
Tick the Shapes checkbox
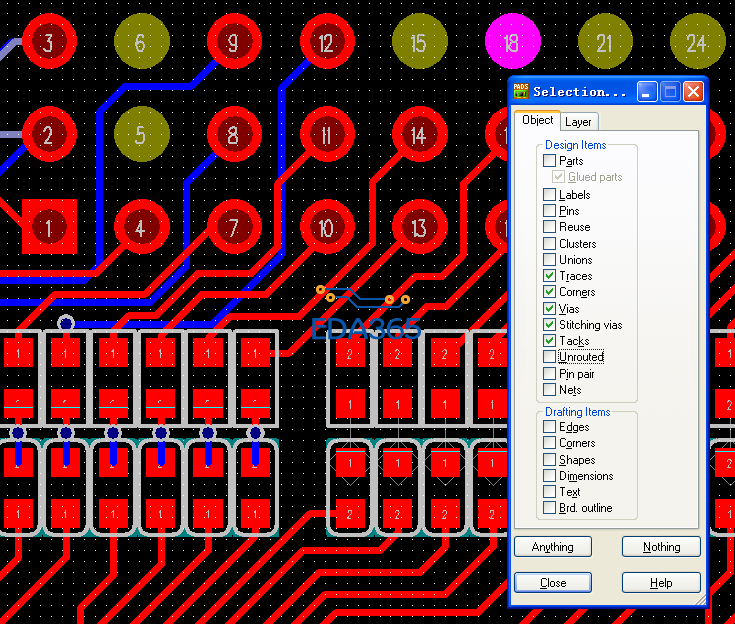point(549,460)
